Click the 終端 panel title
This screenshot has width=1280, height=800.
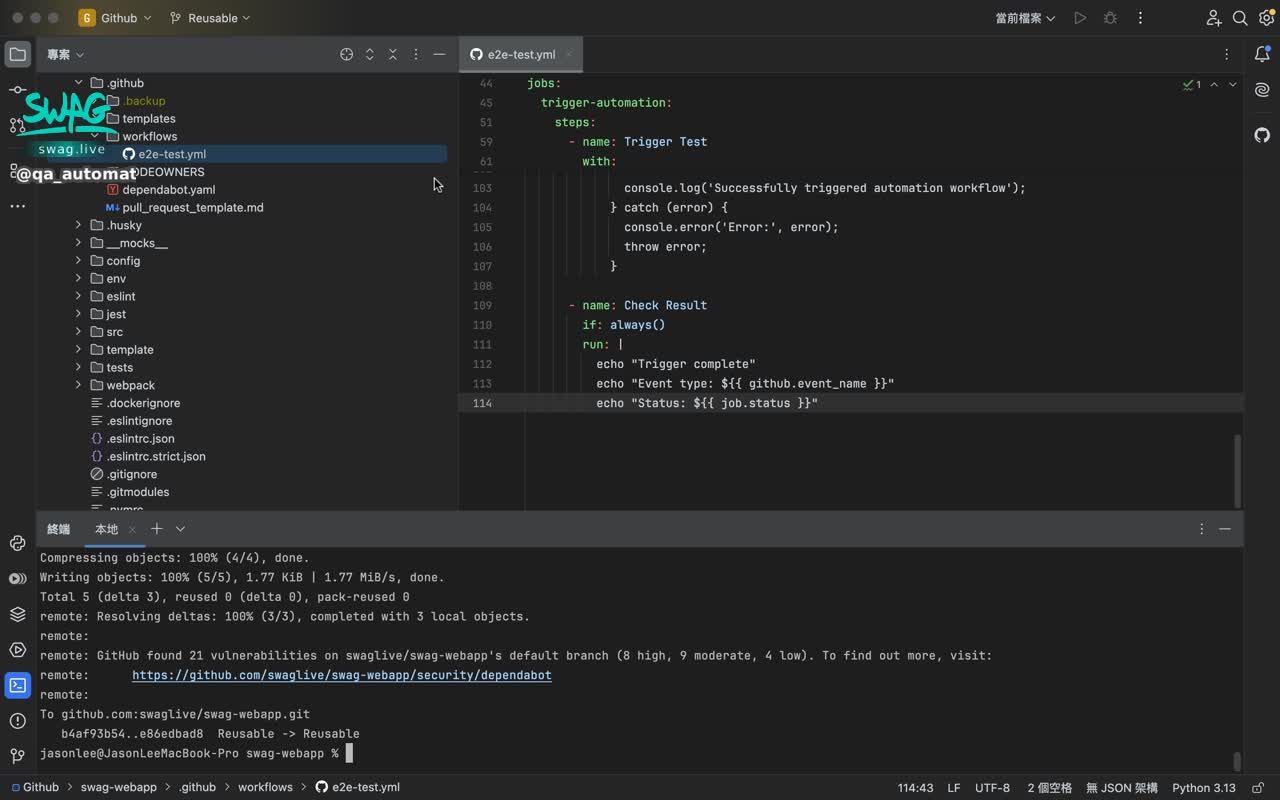[59, 529]
